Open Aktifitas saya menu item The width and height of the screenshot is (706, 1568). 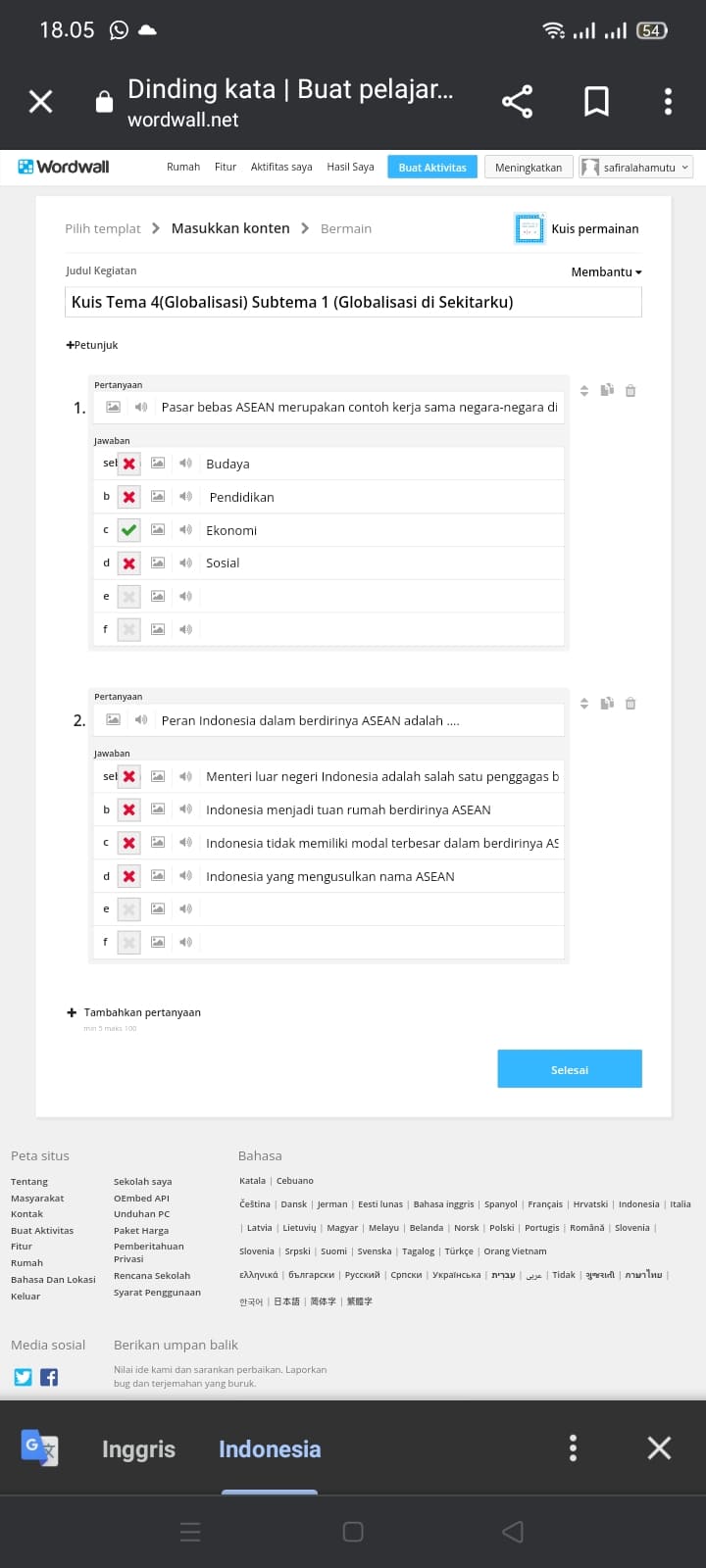pyautogui.click(x=281, y=167)
